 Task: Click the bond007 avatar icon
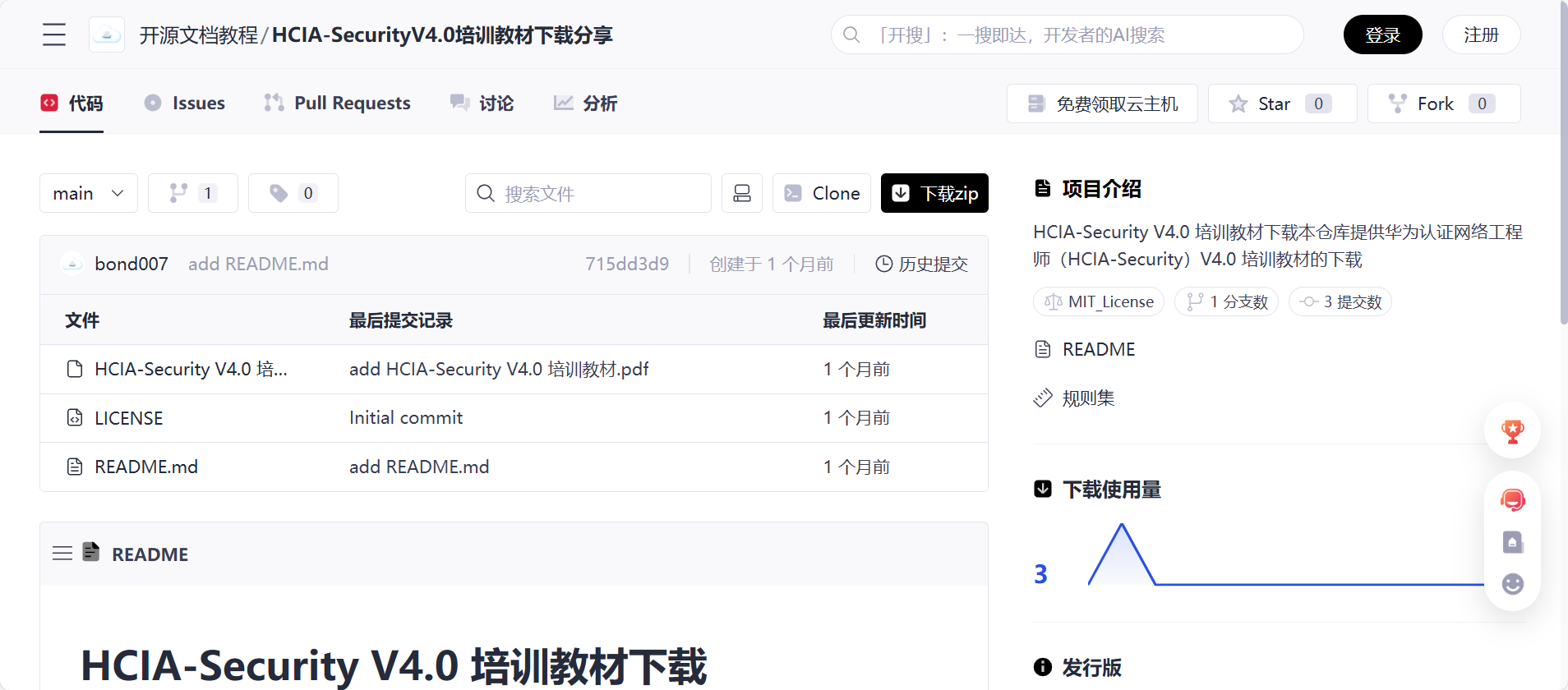click(x=72, y=264)
